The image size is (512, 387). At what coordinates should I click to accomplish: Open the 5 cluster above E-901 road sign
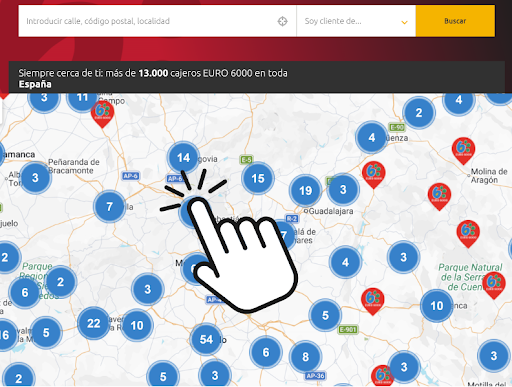[x=325, y=315]
